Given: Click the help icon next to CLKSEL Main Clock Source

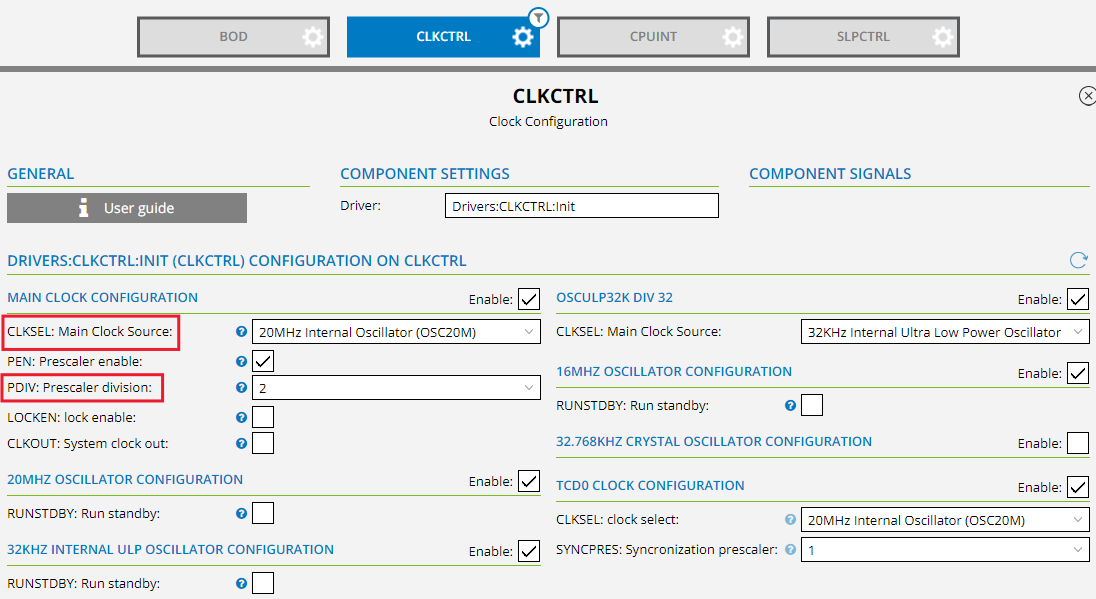Looking at the screenshot, I should point(240,331).
